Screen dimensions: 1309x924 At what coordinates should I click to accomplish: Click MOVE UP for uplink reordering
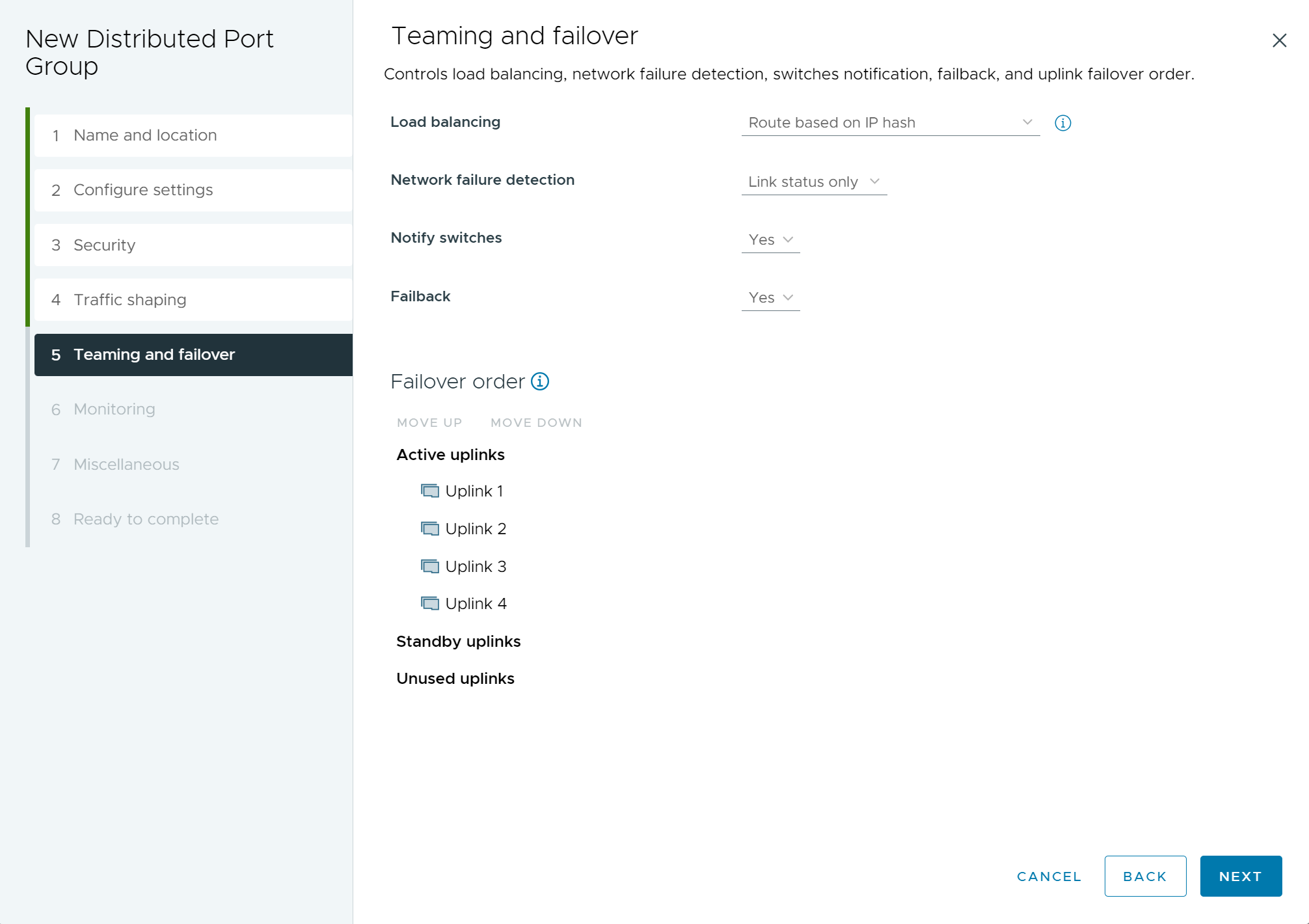pyautogui.click(x=429, y=422)
